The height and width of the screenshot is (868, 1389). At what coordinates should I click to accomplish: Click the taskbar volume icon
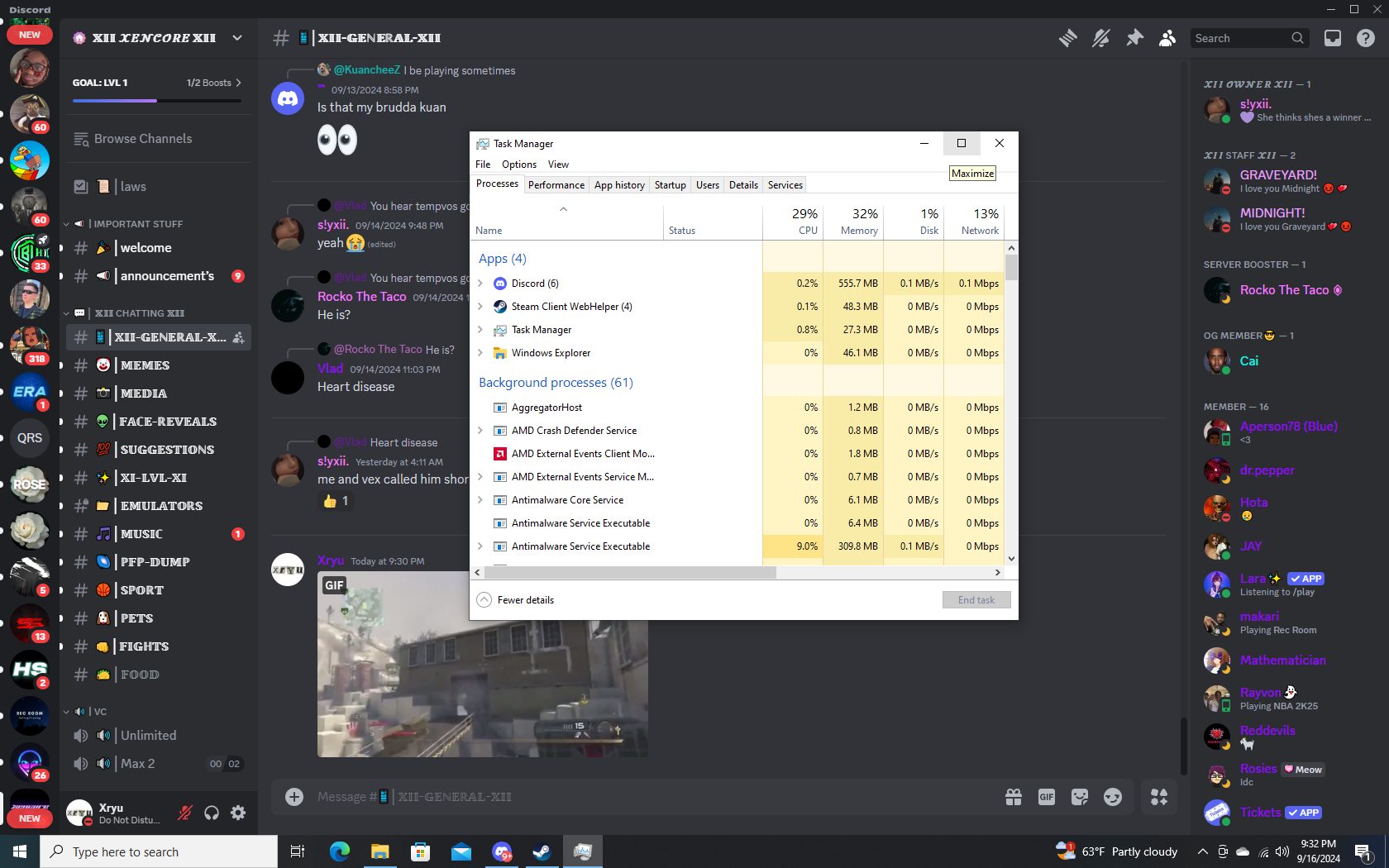coord(1282,851)
